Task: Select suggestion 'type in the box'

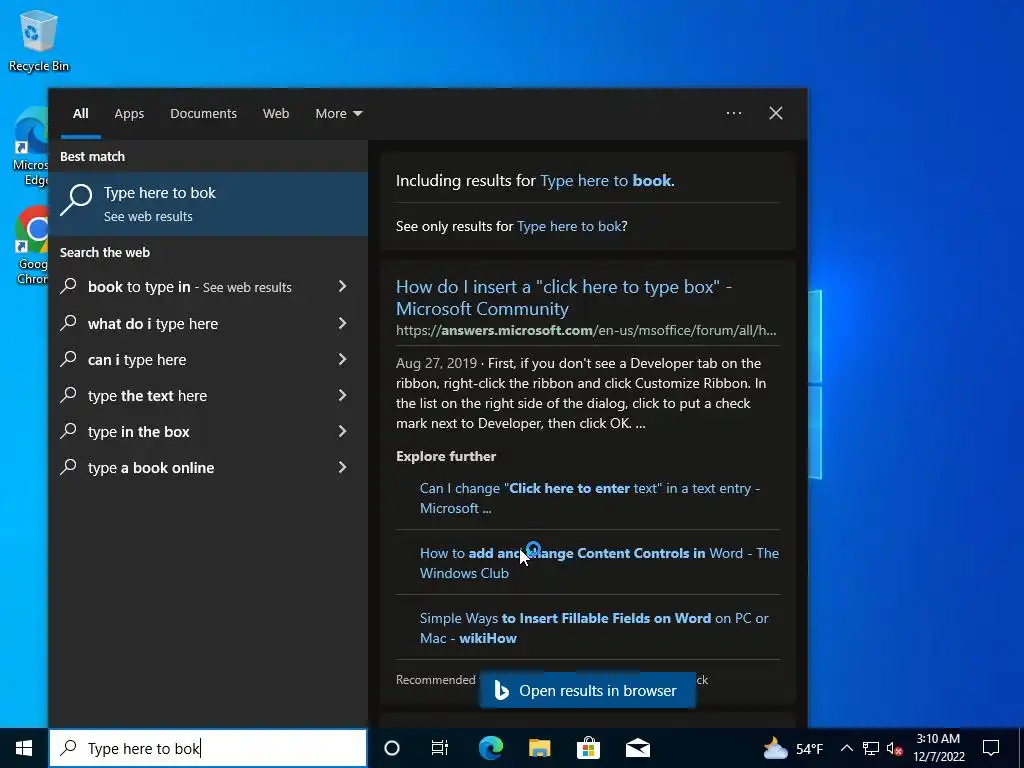Action: [208, 431]
